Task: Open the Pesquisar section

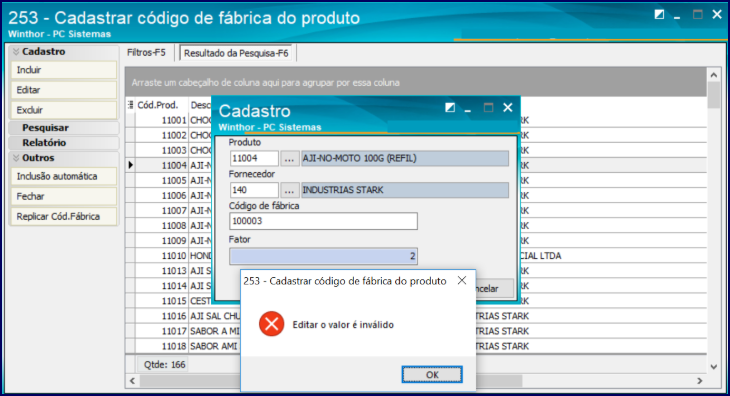Action: click(x=64, y=128)
